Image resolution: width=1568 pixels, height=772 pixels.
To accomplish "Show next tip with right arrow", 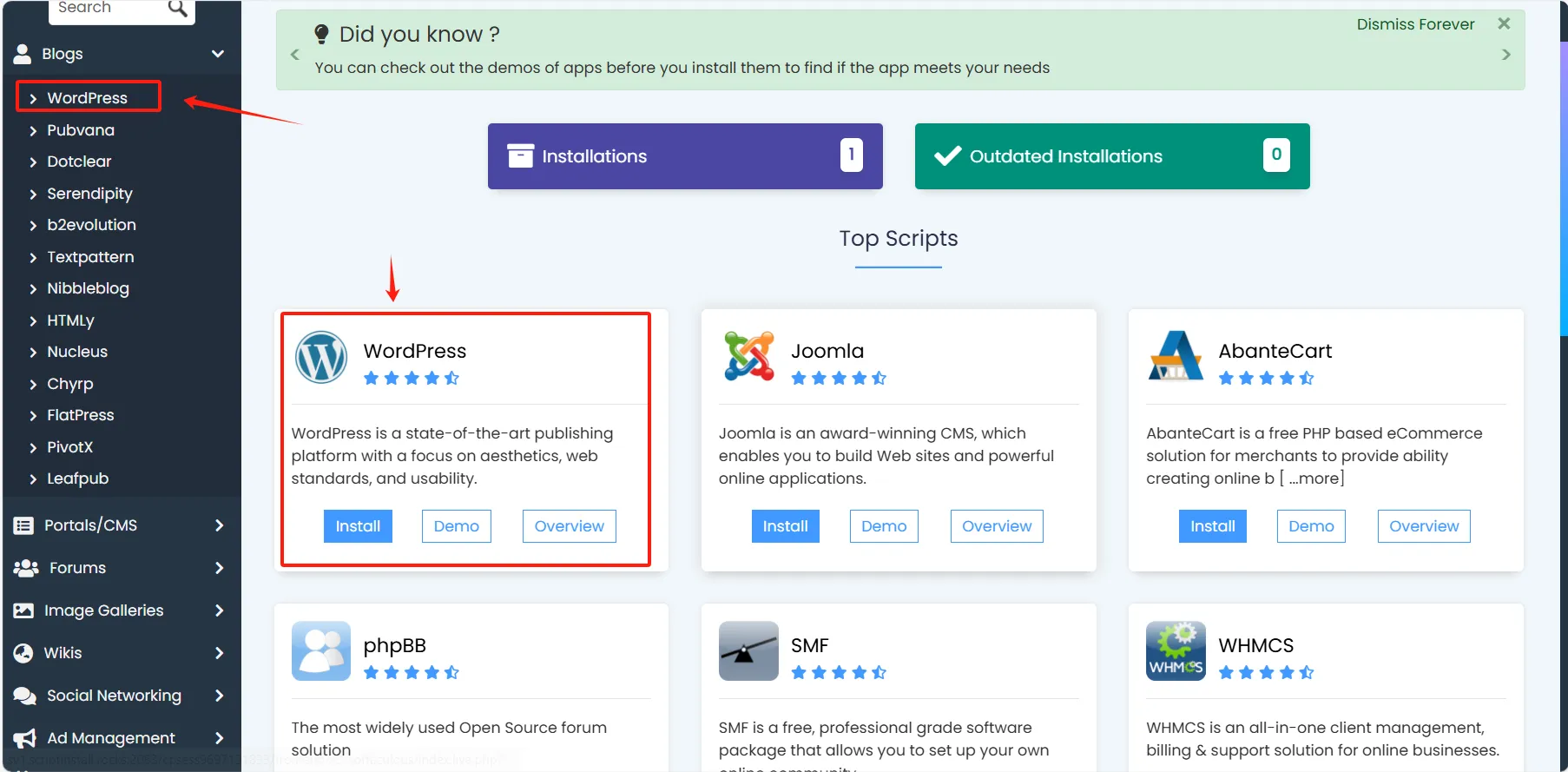I will pyautogui.click(x=1506, y=55).
